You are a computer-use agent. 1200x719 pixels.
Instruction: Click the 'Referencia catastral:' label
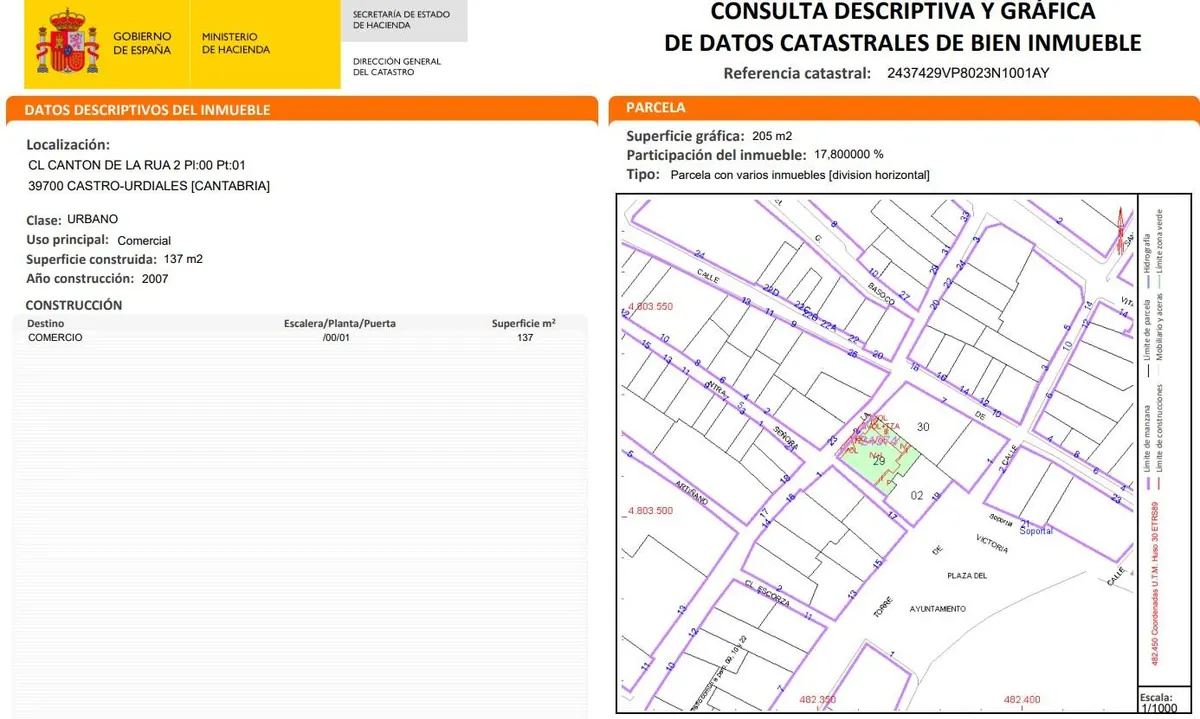click(x=797, y=73)
